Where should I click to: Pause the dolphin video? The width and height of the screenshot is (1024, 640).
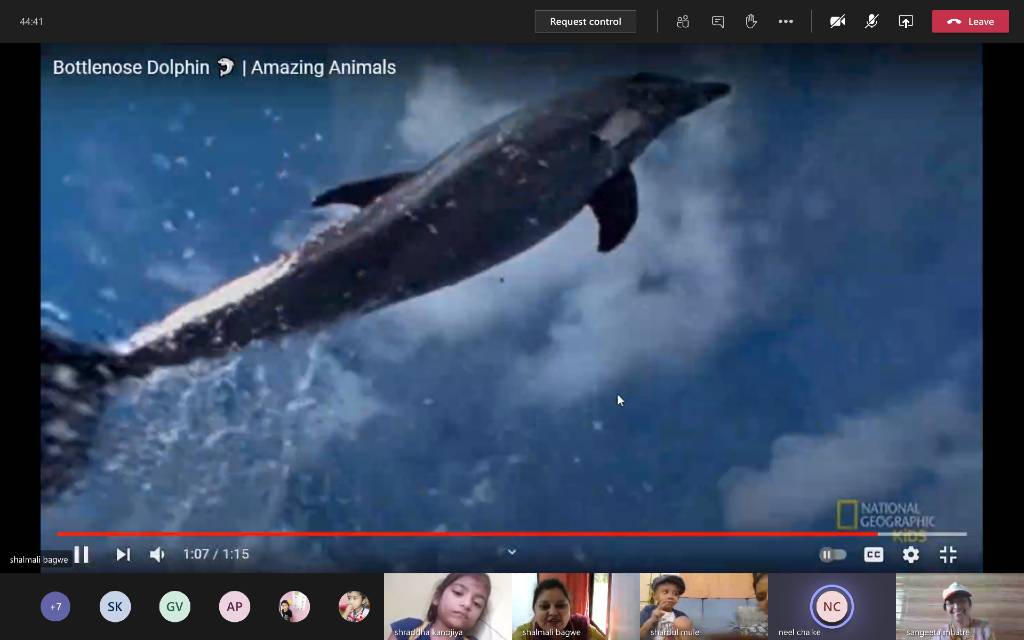click(x=82, y=554)
